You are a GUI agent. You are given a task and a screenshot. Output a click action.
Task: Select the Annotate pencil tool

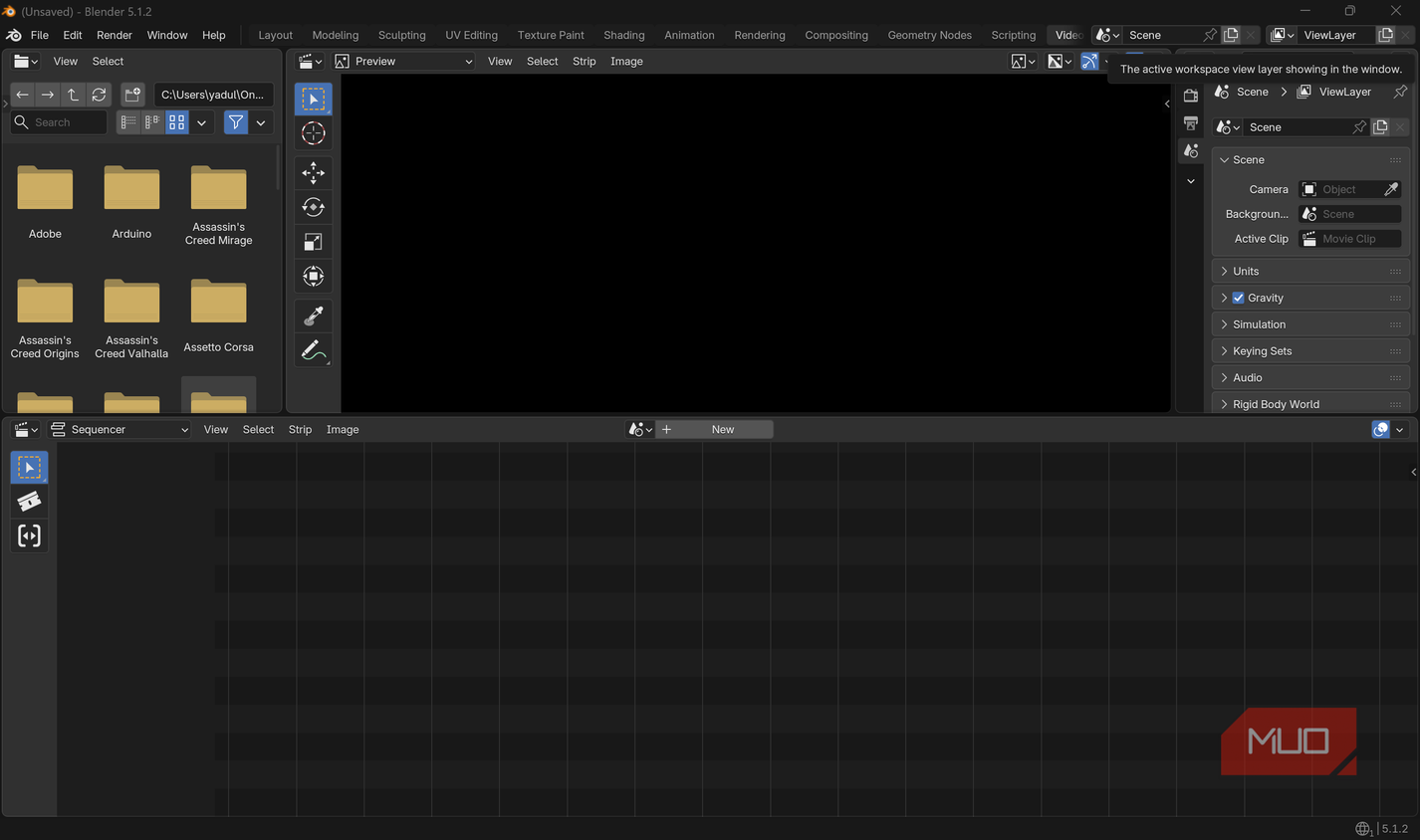point(313,350)
